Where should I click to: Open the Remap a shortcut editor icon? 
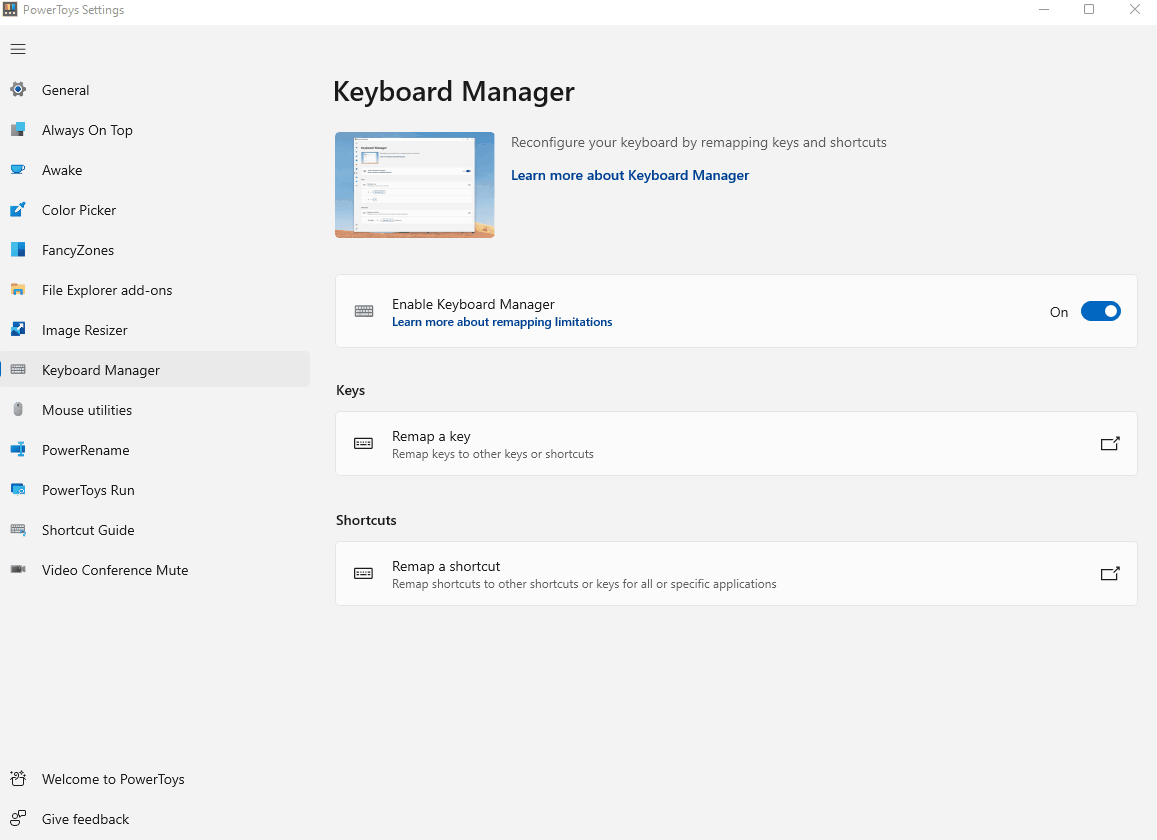[x=1110, y=573]
